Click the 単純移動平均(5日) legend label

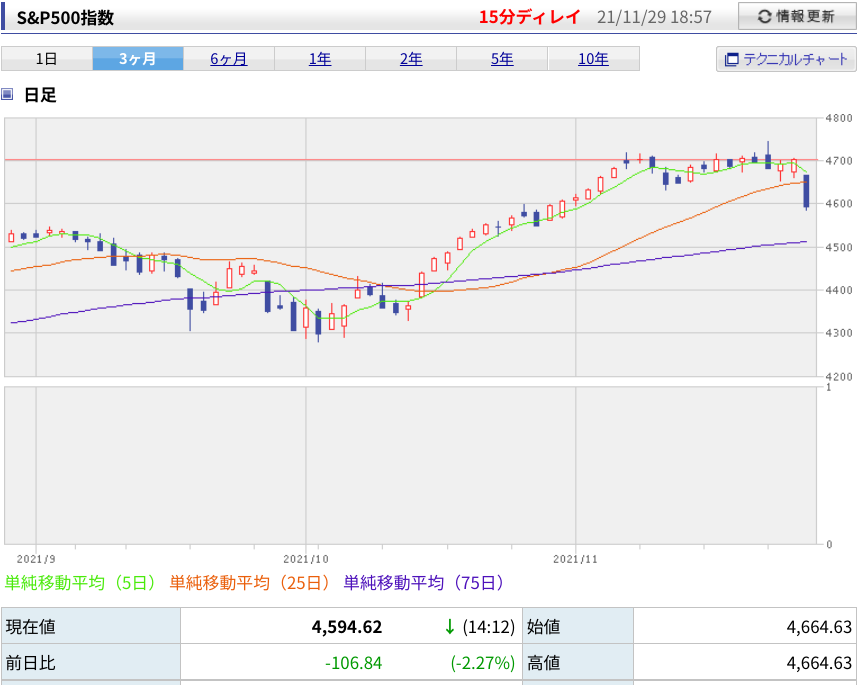tap(81, 583)
